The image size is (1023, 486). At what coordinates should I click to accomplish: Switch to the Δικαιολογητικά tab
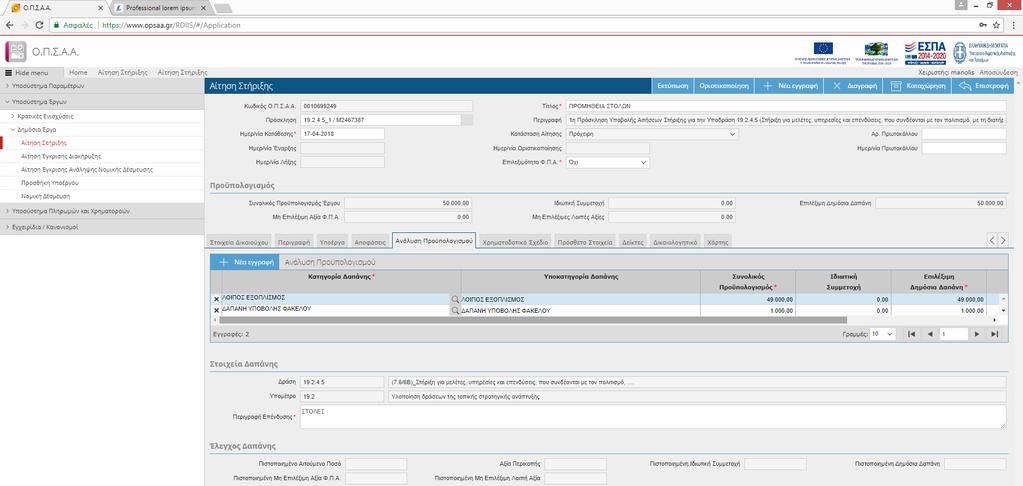coord(675,242)
